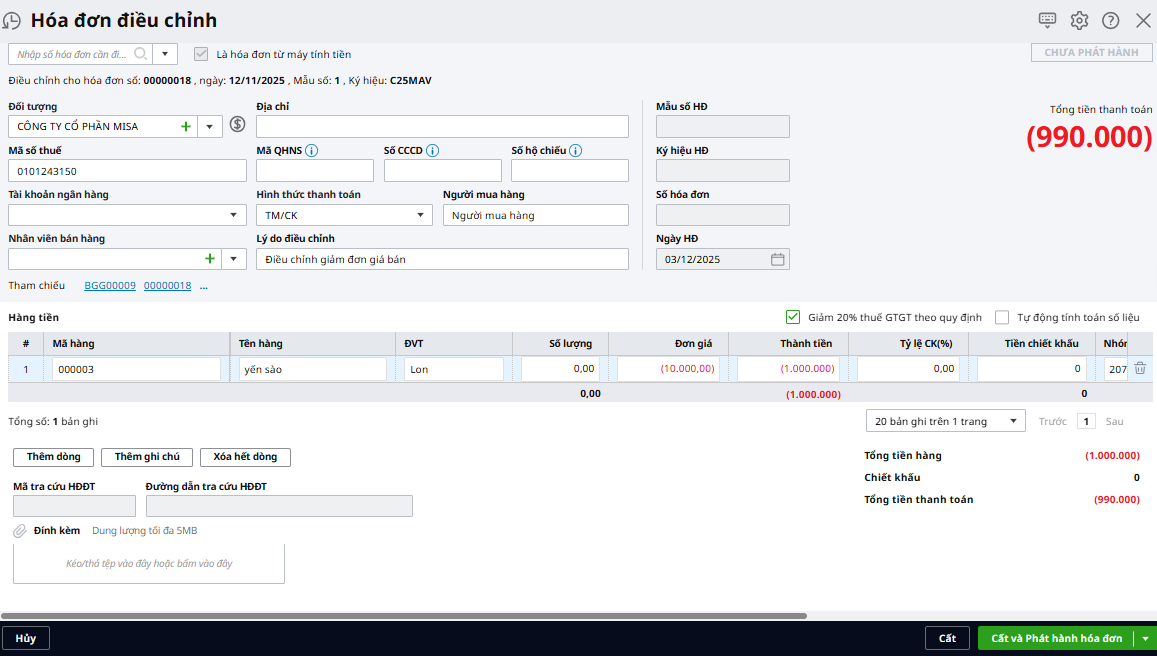Toggle Giảm 20% thuế GTGT checkbox
Screen dimensions: 1157x656
[x=793, y=317]
